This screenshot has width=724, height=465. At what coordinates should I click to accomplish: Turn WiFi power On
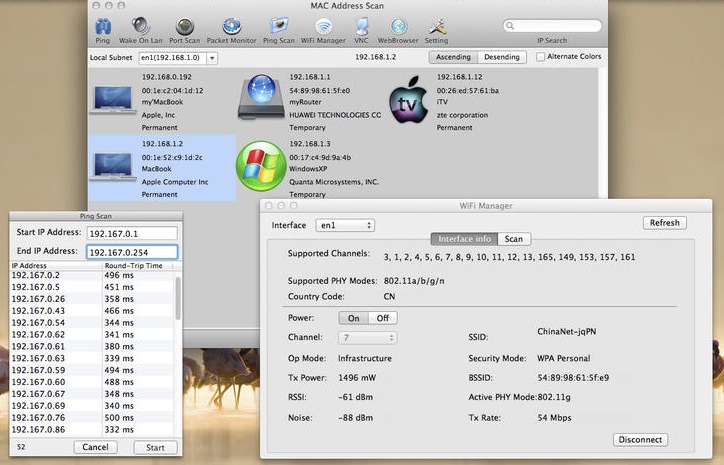pos(354,318)
